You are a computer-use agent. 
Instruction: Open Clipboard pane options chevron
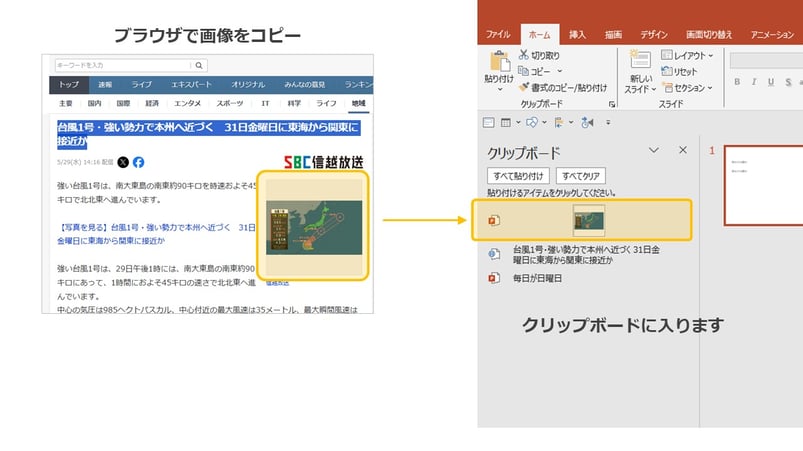(x=653, y=150)
